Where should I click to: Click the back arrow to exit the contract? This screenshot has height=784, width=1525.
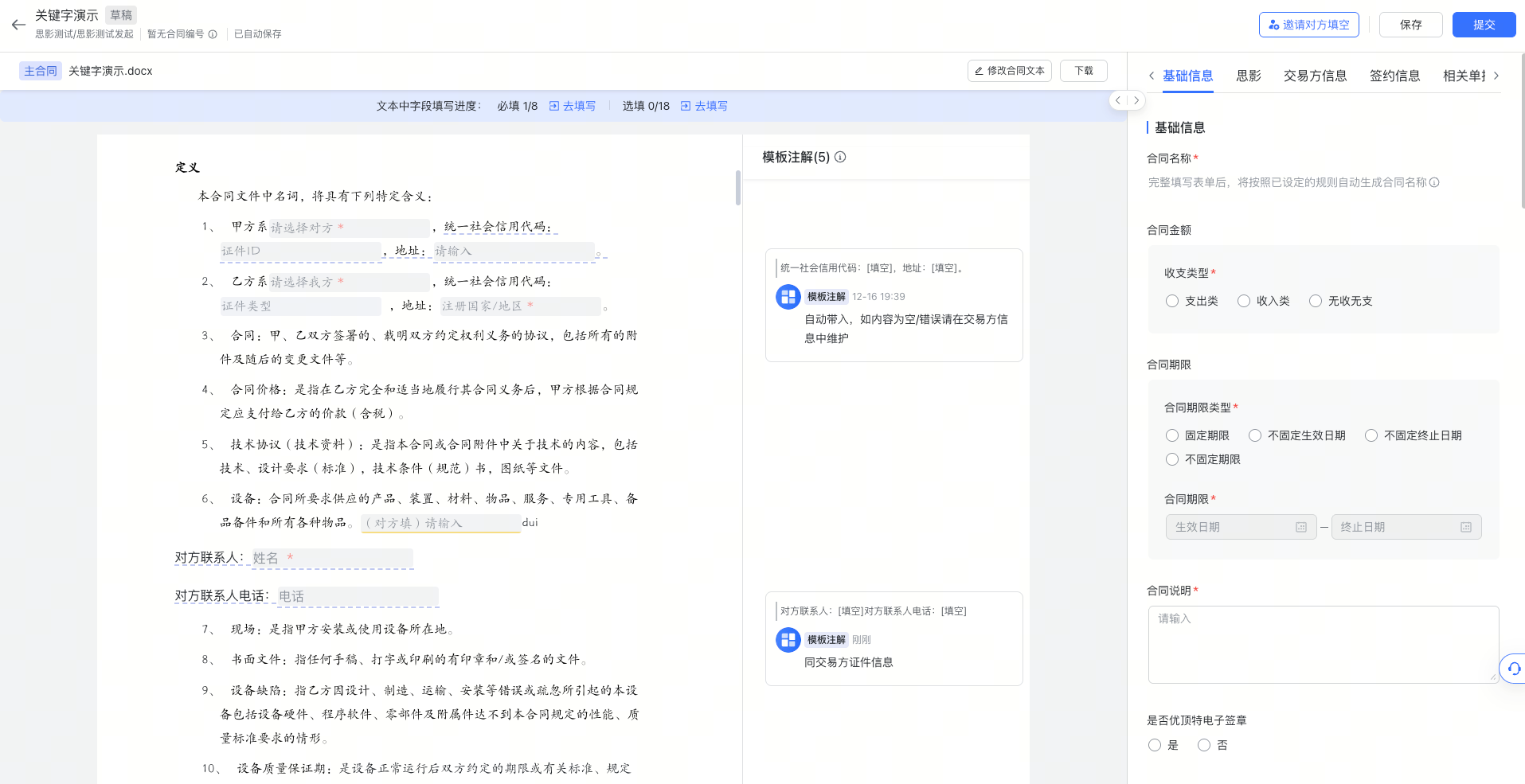pos(18,24)
